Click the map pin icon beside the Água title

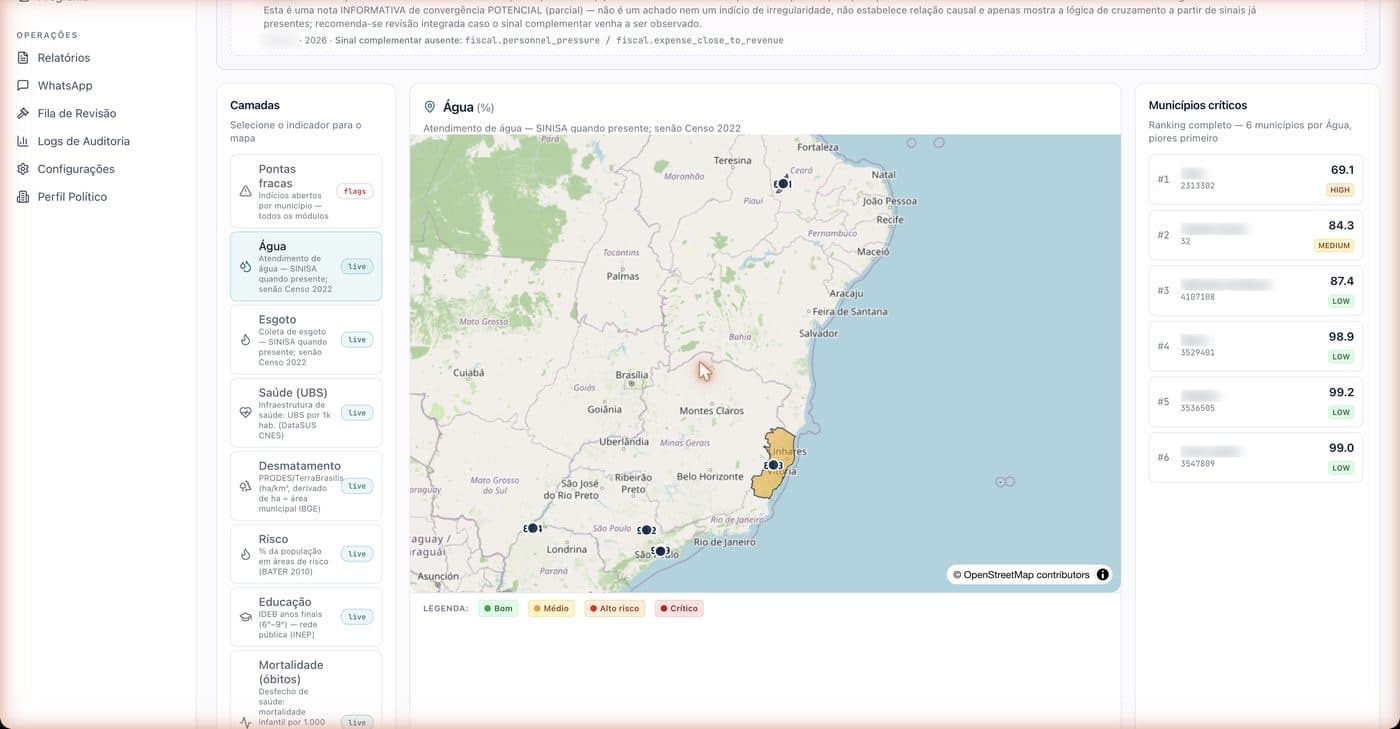pyautogui.click(x=430, y=107)
